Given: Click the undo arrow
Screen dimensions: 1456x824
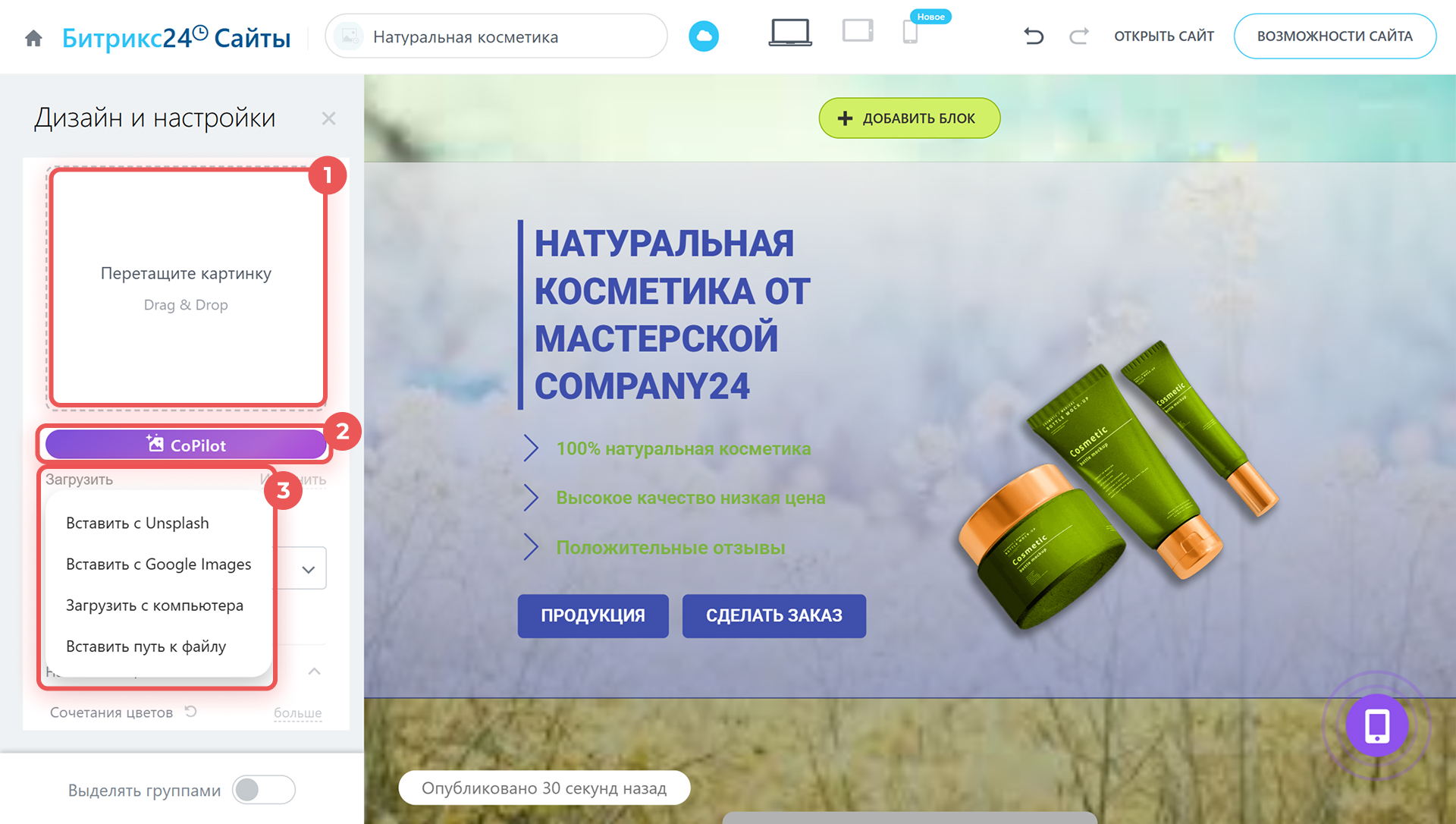Looking at the screenshot, I should pyautogui.click(x=1033, y=36).
